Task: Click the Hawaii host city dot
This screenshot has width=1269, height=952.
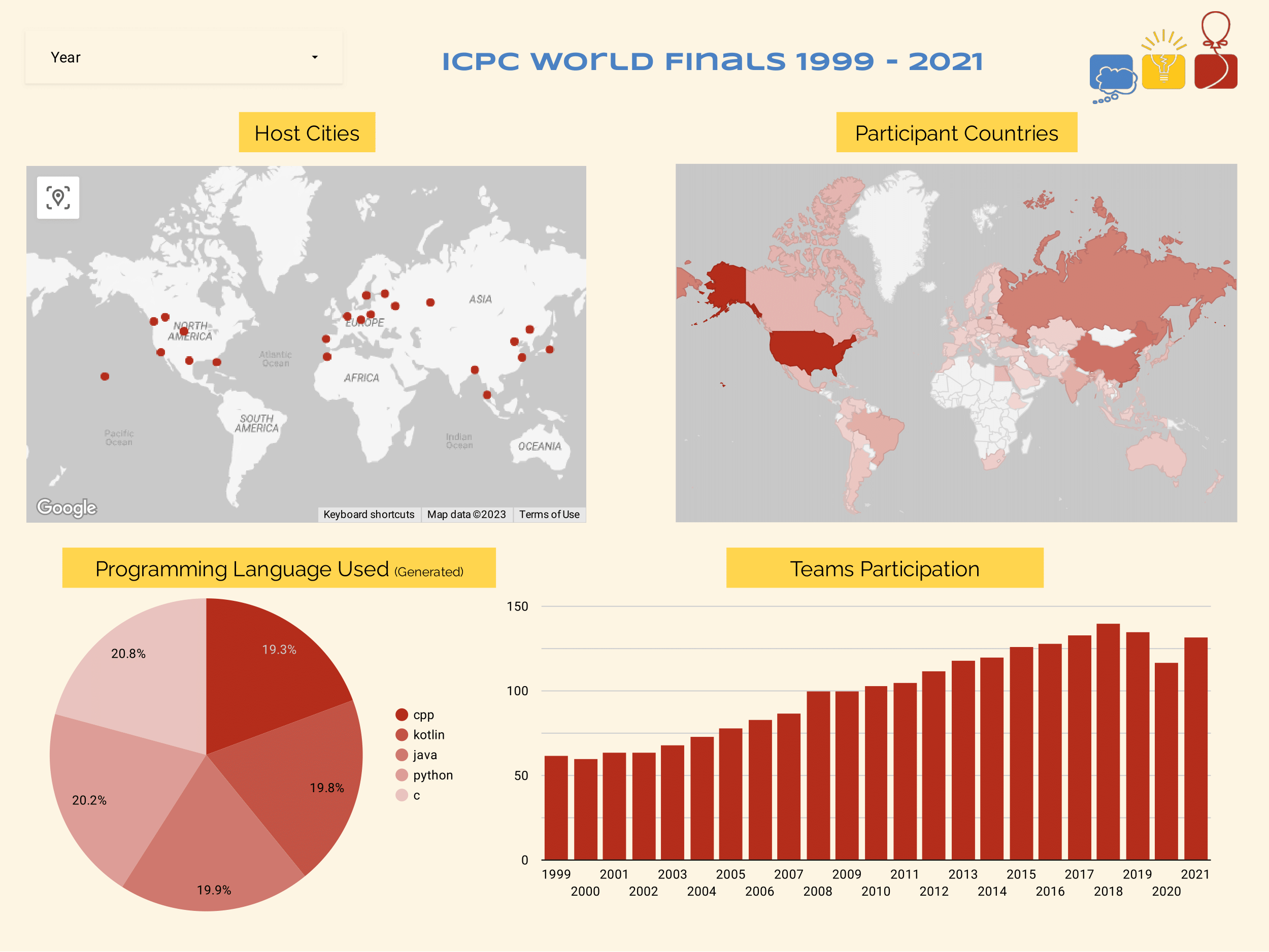Action: (105, 377)
